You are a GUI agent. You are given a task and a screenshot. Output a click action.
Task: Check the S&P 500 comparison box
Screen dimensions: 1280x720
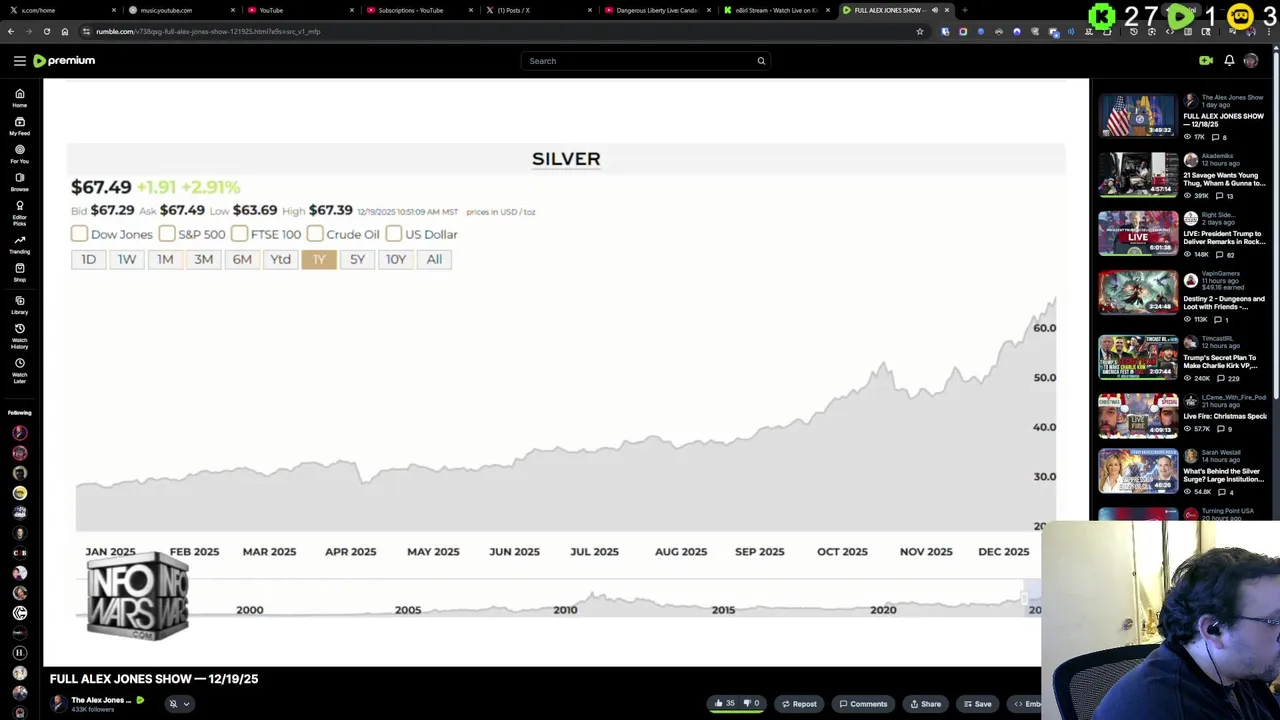coord(167,234)
